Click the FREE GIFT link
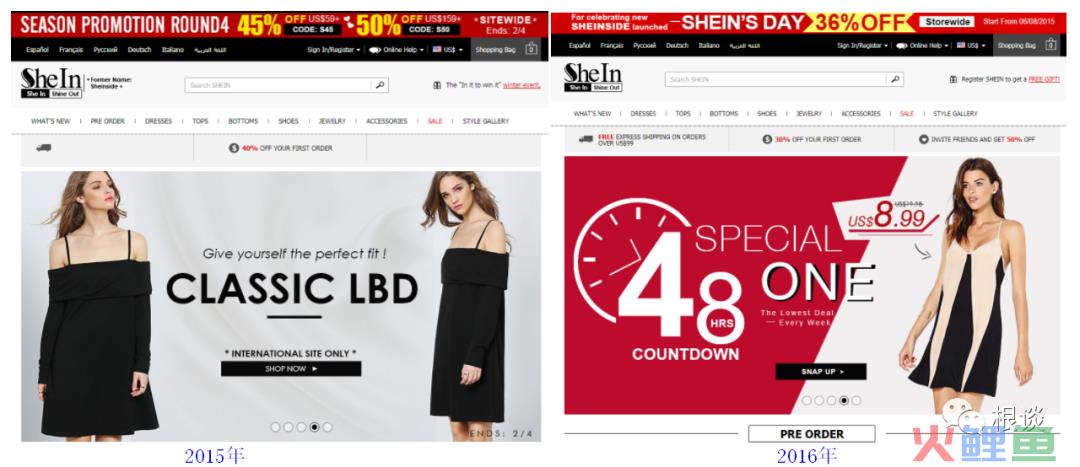 click(x=1043, y=79)
